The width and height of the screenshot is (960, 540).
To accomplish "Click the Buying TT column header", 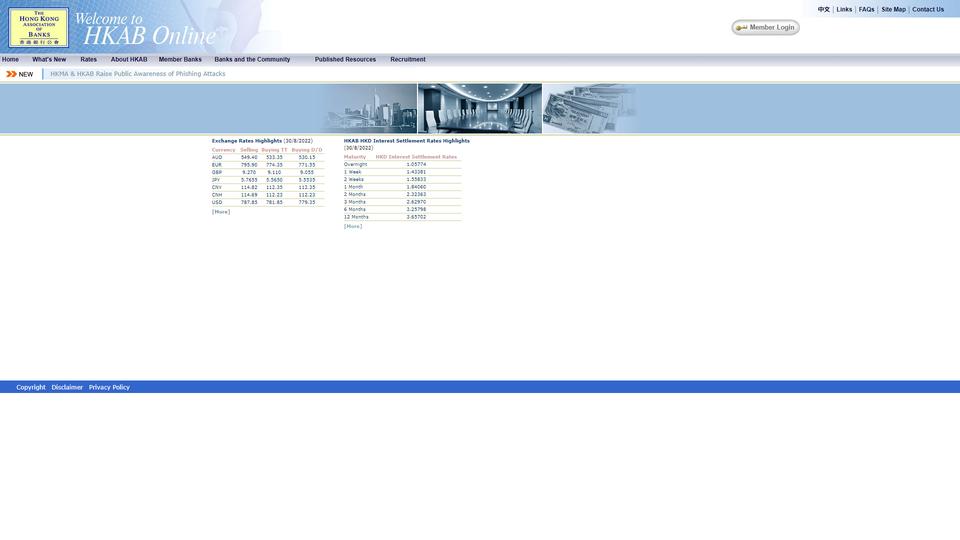I will pyautogui.click(x=274, y=150).
